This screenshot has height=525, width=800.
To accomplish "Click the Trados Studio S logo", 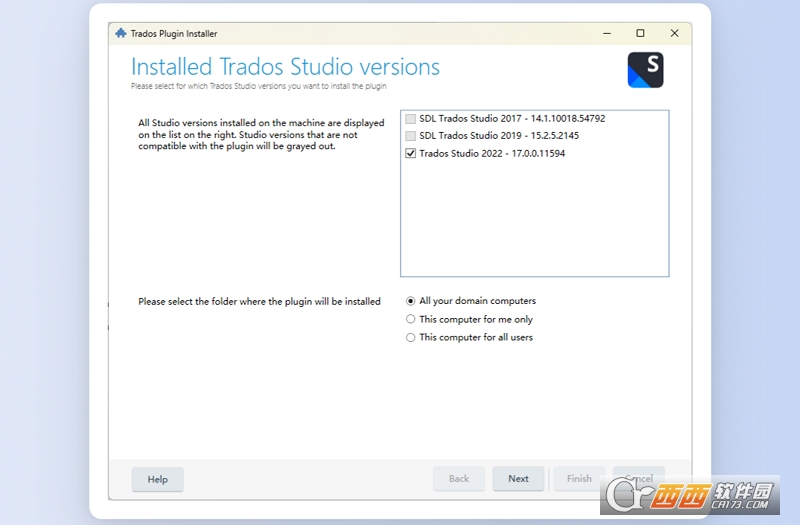I will [645, 70].
